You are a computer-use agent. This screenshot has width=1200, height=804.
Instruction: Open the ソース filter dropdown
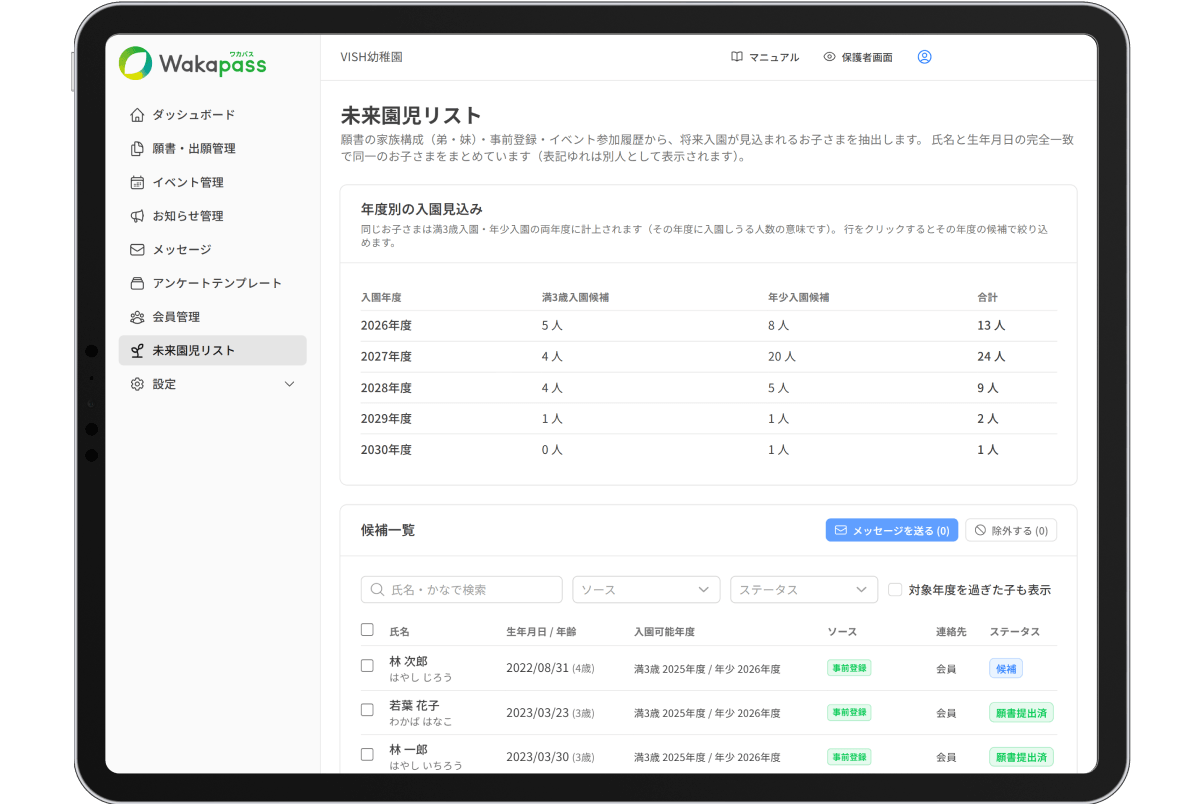point(646,590)
